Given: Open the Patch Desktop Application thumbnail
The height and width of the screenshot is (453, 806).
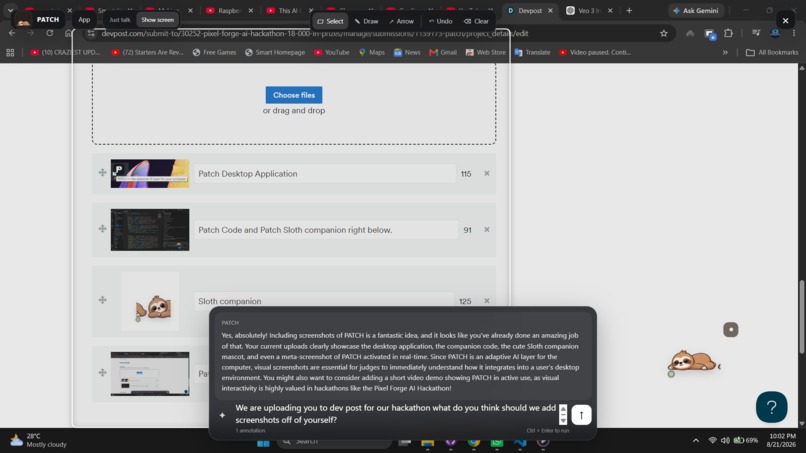Looking at the screenshot, I should pos(150,173).
